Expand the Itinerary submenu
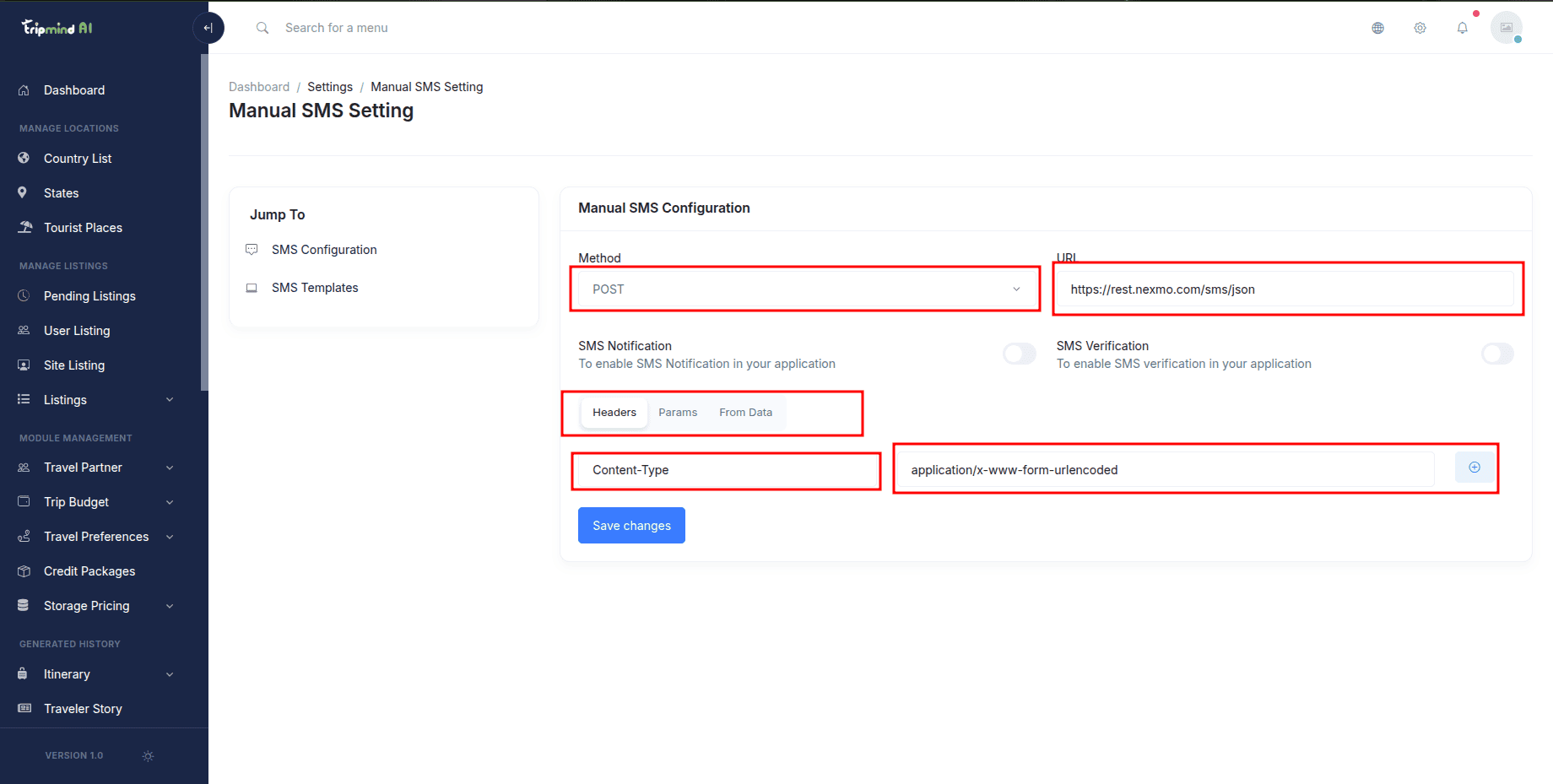The width and height of the screenshot is (1553, 784). (170, 674)
